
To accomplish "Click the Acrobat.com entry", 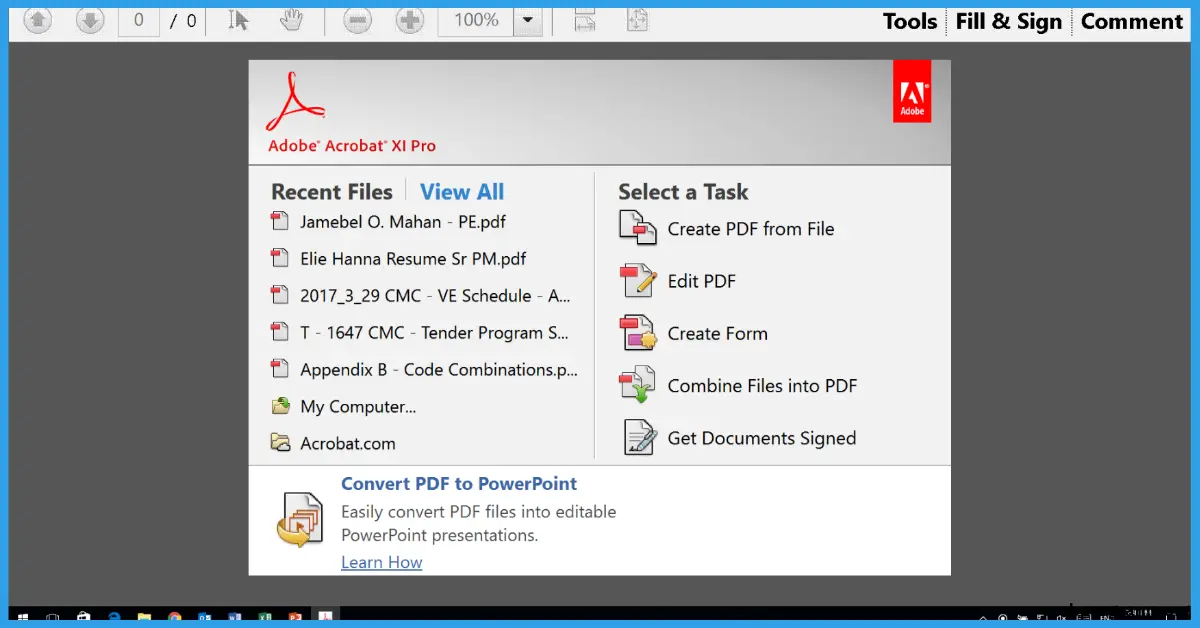I will coord(348,444).
